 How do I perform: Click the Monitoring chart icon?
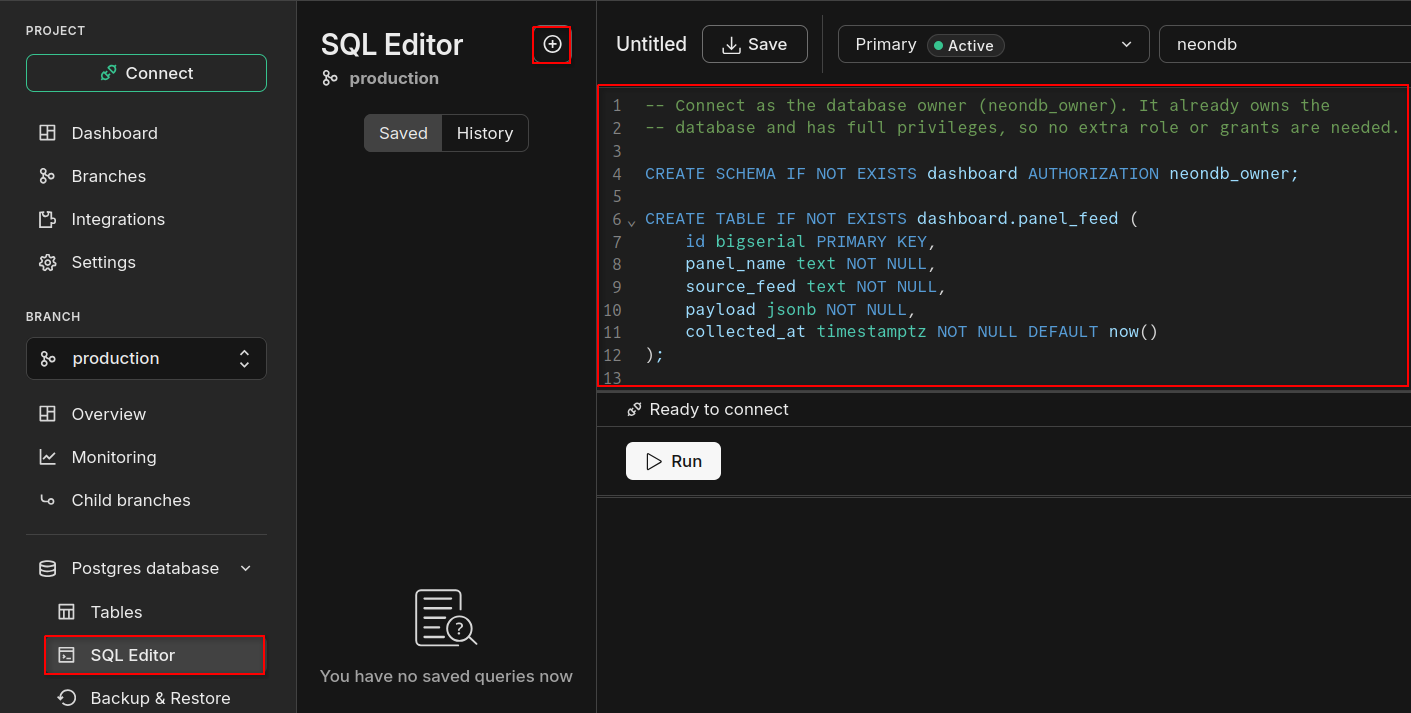click(47, 457)
